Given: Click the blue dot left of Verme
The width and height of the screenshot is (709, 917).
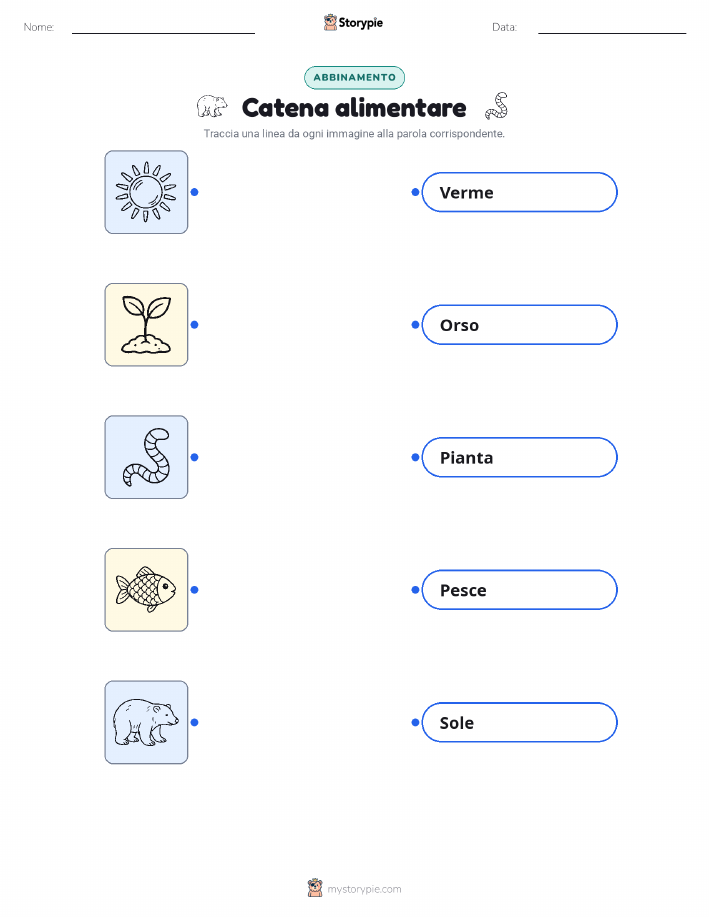Looking at the screenshot, I should (x=415, y=192).
